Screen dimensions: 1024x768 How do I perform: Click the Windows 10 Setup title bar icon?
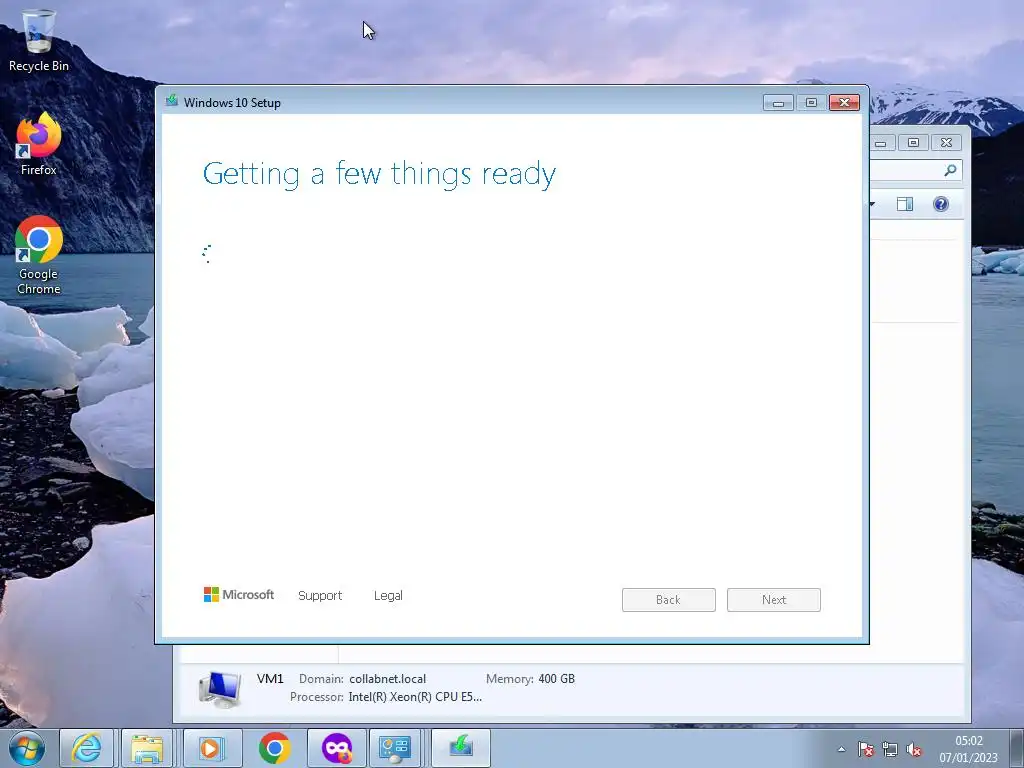(172, 101)
